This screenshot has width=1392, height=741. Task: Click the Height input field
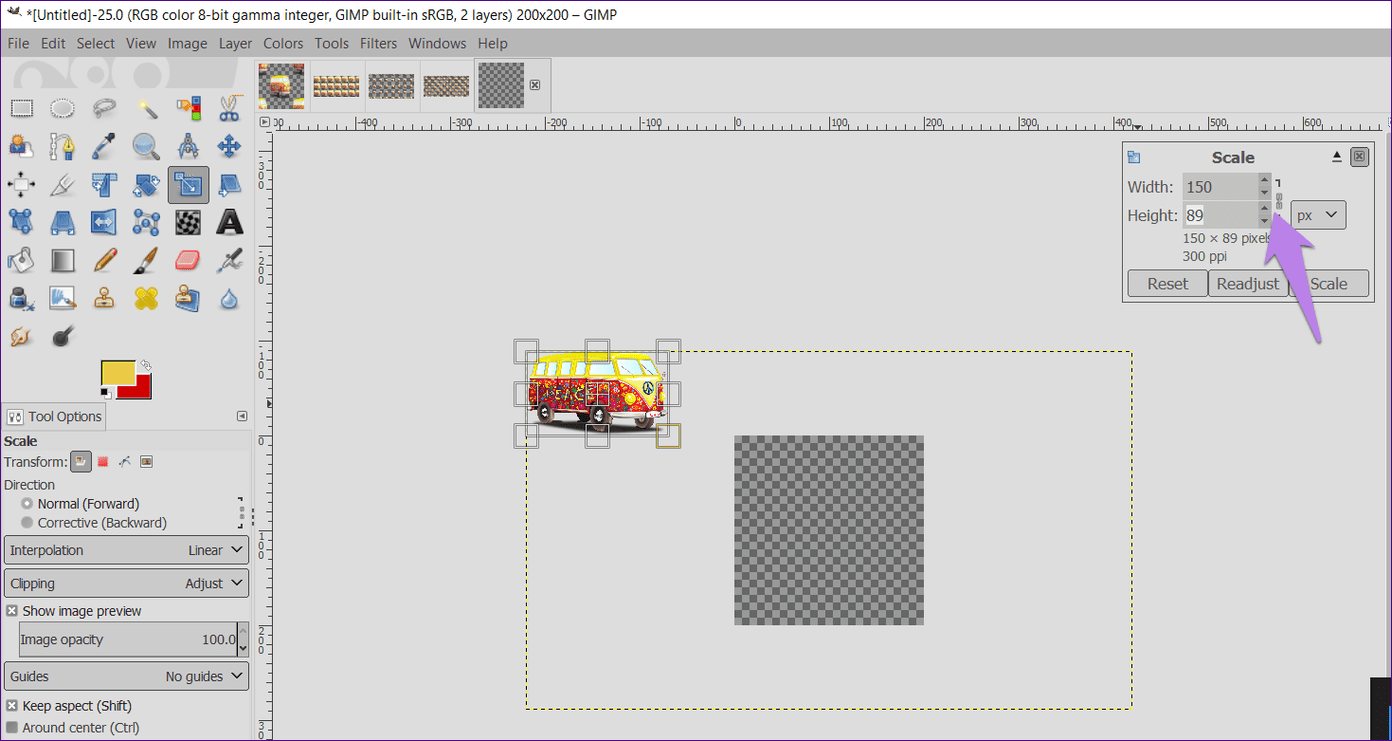click(x=1220, y=215)
